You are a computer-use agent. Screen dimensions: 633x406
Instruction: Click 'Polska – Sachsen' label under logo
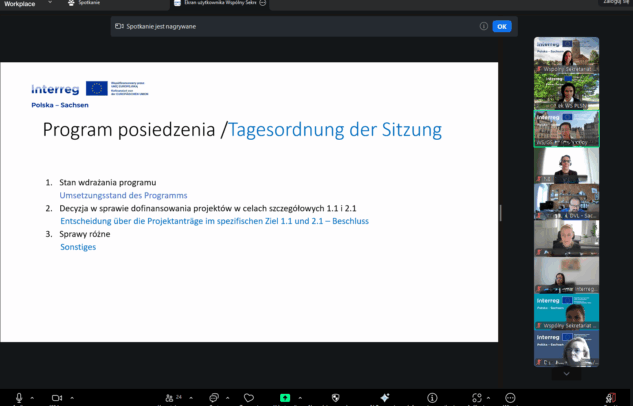[60, 105]
